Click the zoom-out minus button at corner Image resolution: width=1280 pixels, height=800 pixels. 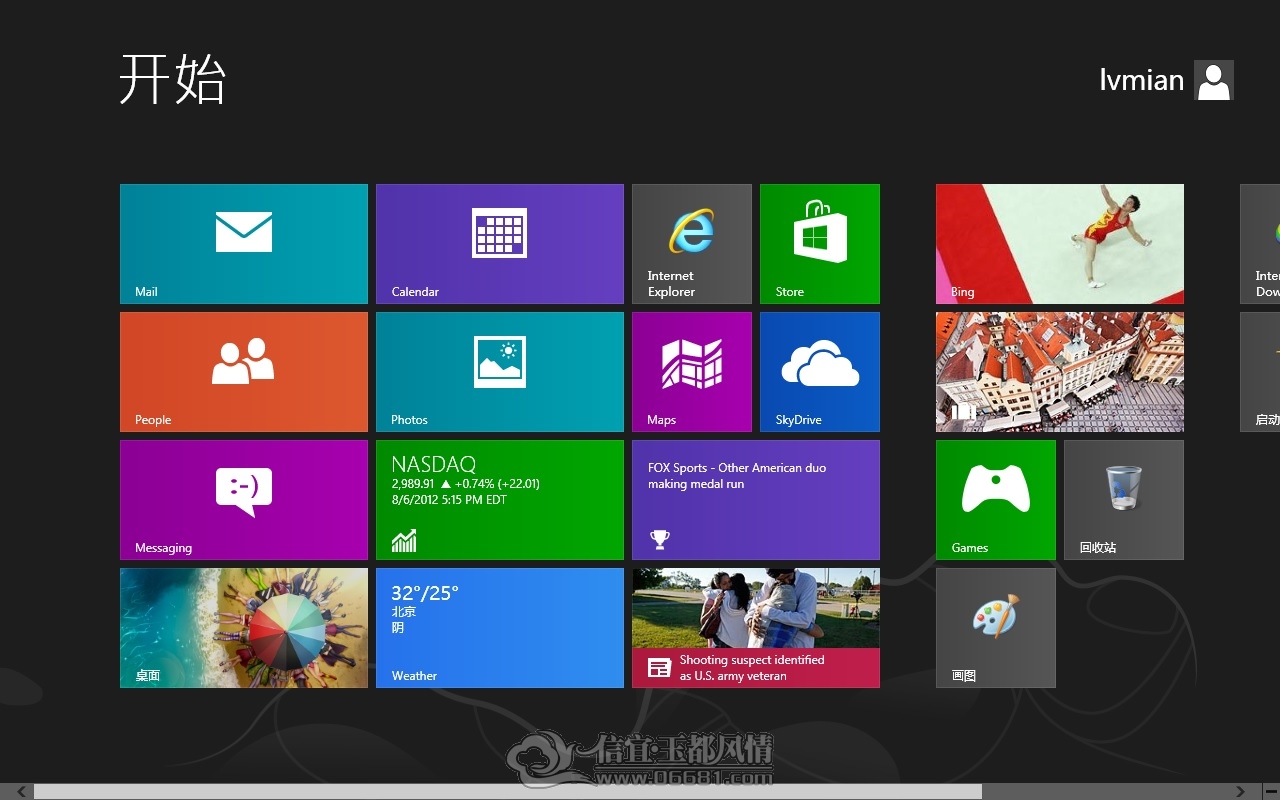[1271, 792]
